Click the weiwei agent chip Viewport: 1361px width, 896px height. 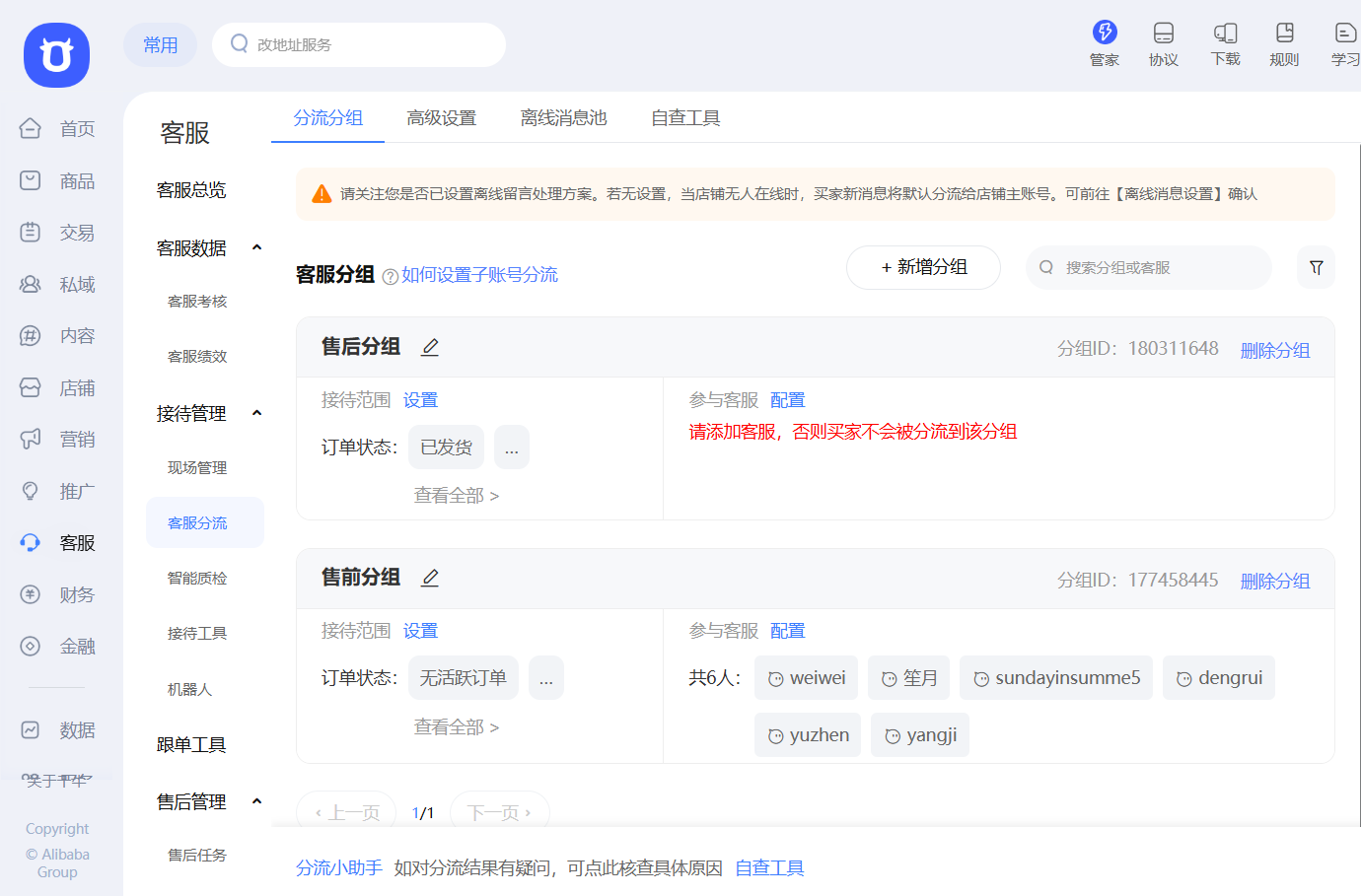[806, 678]
